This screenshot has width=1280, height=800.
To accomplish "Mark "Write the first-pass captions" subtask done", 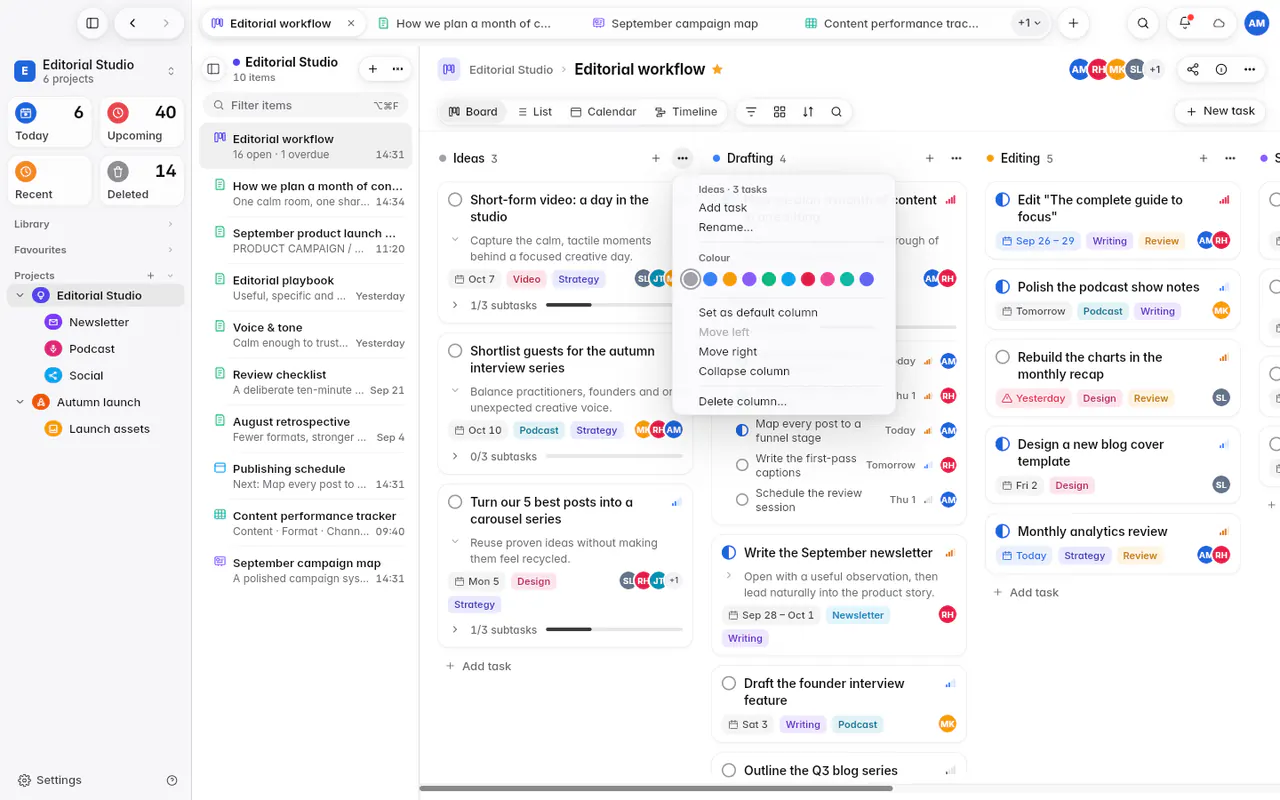I will [x=742, y=465].
